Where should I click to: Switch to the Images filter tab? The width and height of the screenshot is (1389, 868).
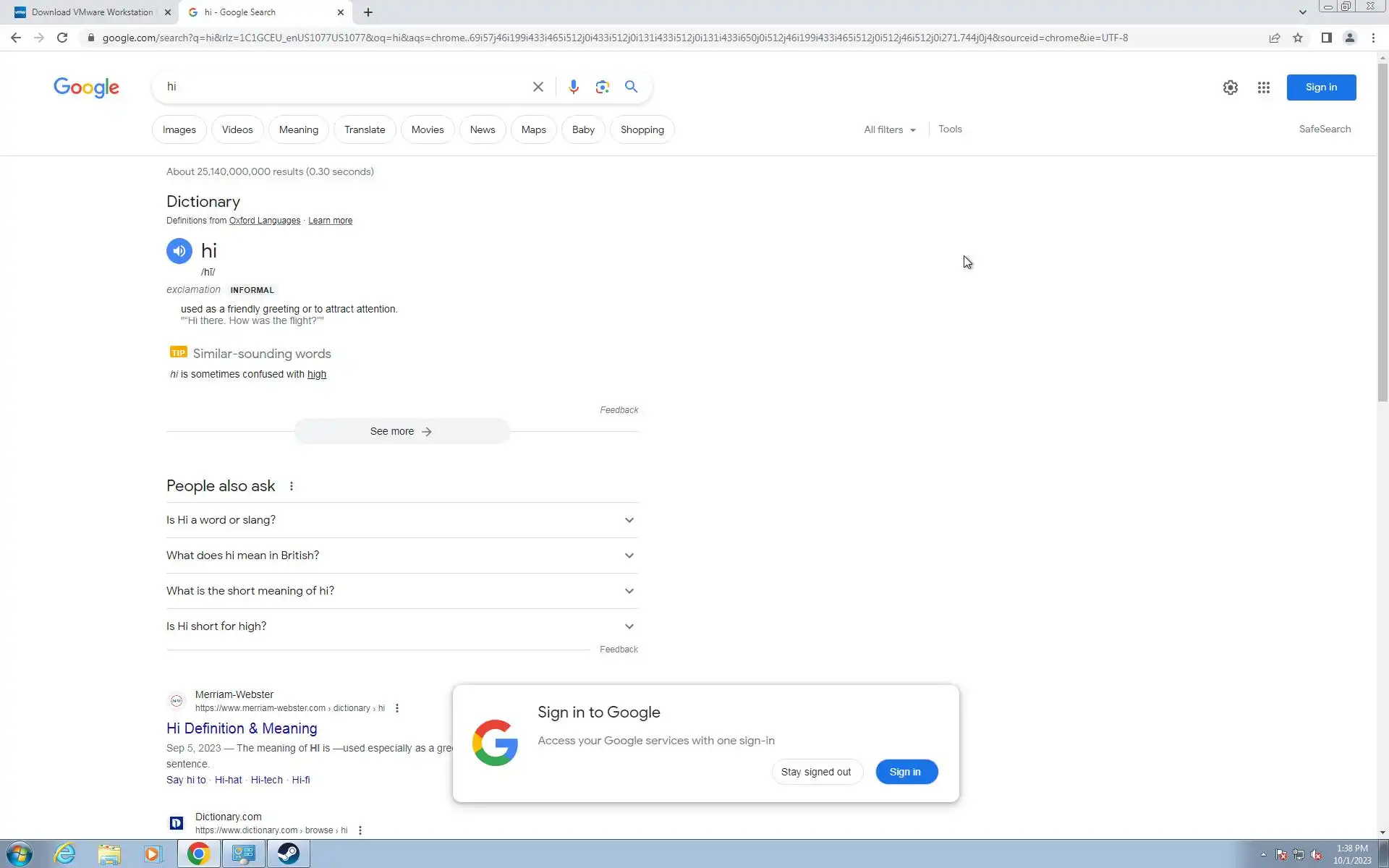tap(179, 129)
